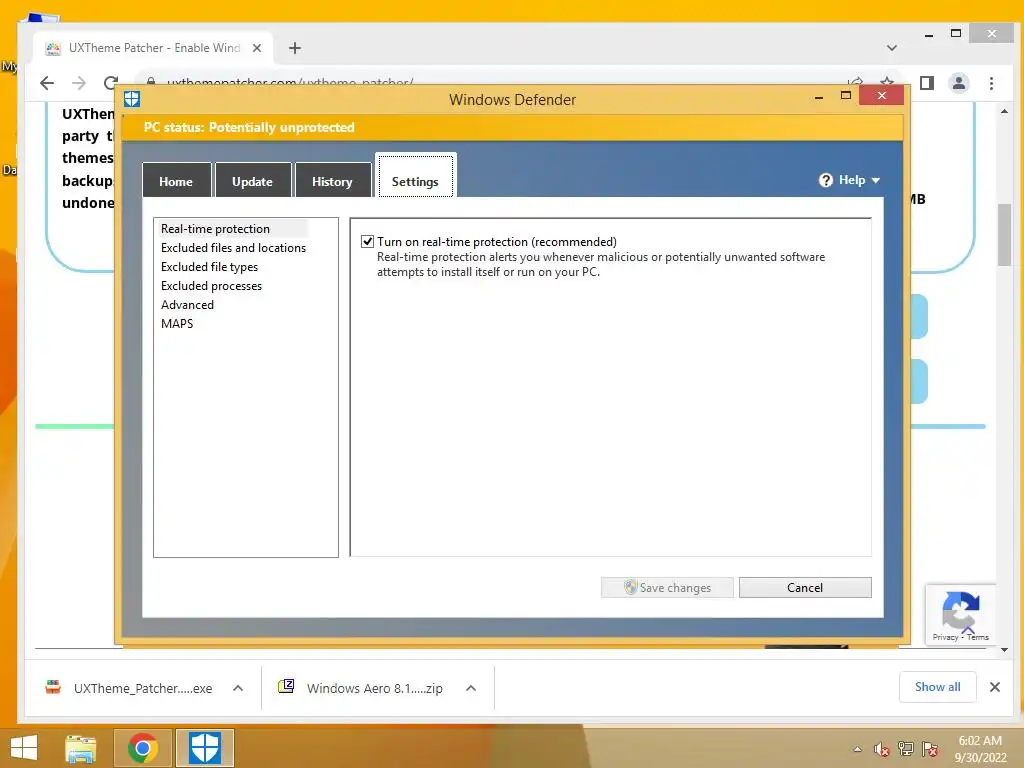
Task: Click the taskbar clock and date
Action: click(x=980, y=749)
